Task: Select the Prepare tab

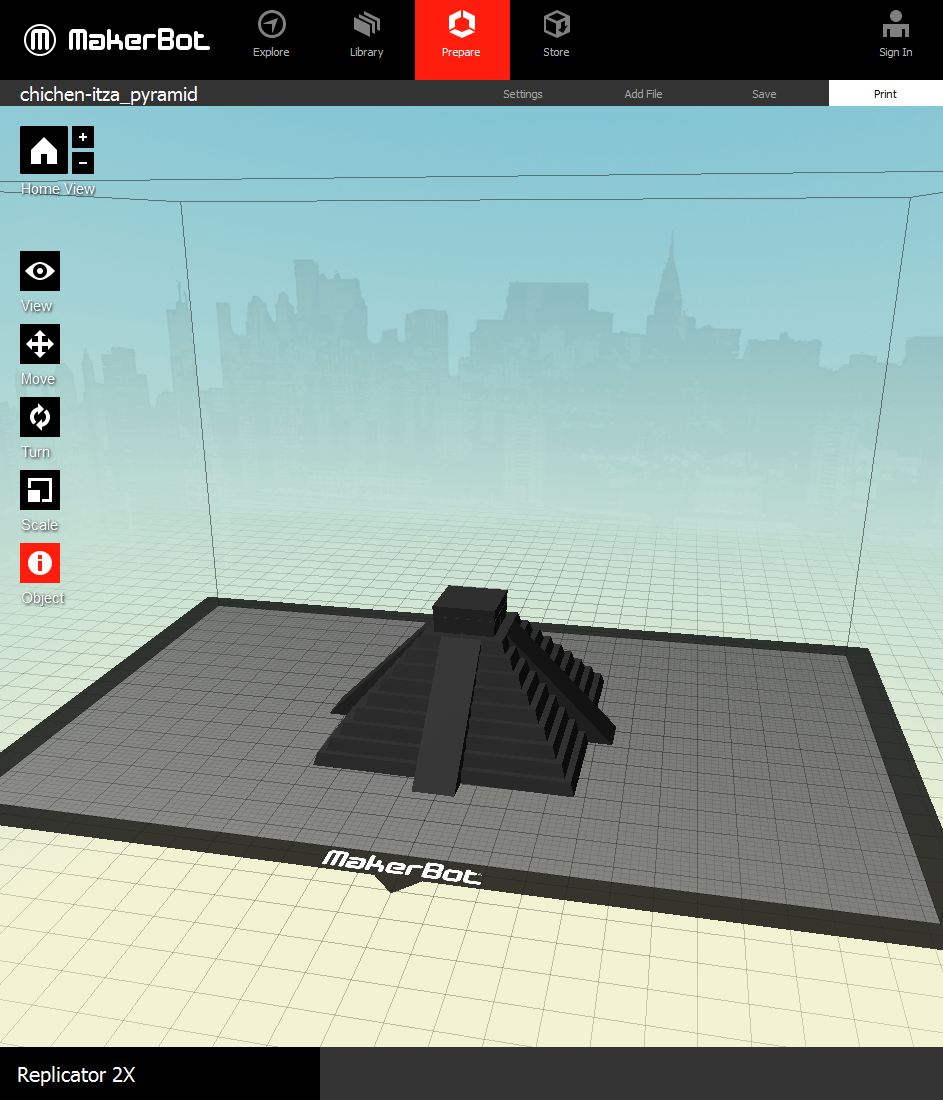Action: [461, 35]
